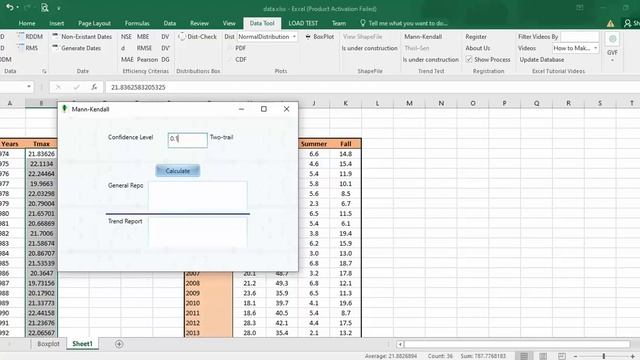Image resolution: width=640 pixels, height=360 pixels.
Task: Open the Home ribbon tab
Action: [27, 23]
